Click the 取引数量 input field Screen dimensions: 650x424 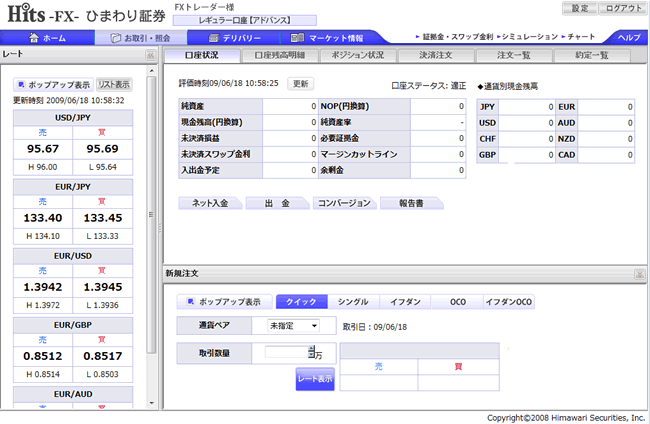pos(286,352)
